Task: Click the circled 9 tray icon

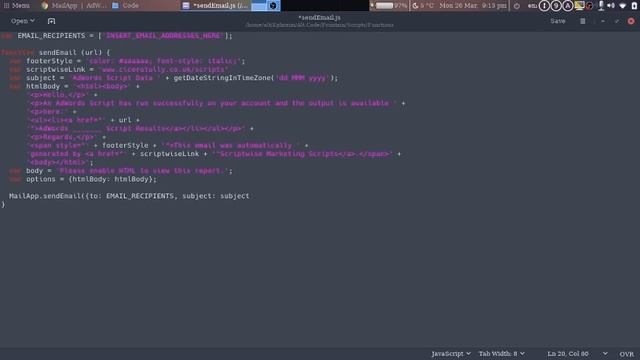Action: click(556, 6)
